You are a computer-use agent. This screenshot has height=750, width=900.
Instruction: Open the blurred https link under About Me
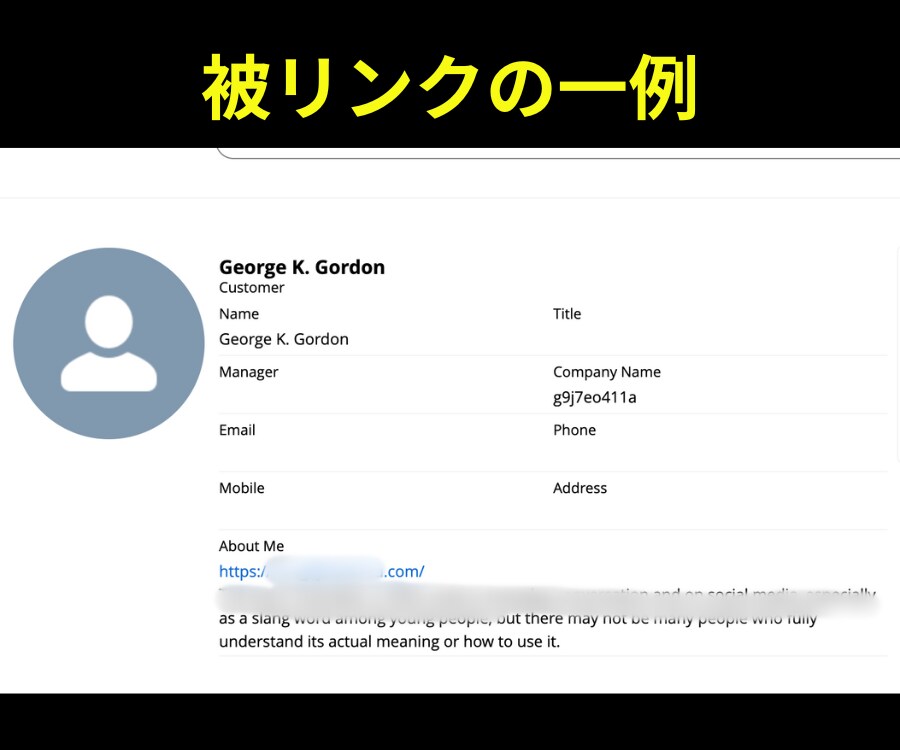pyautogui.click(x=321, y=571)
